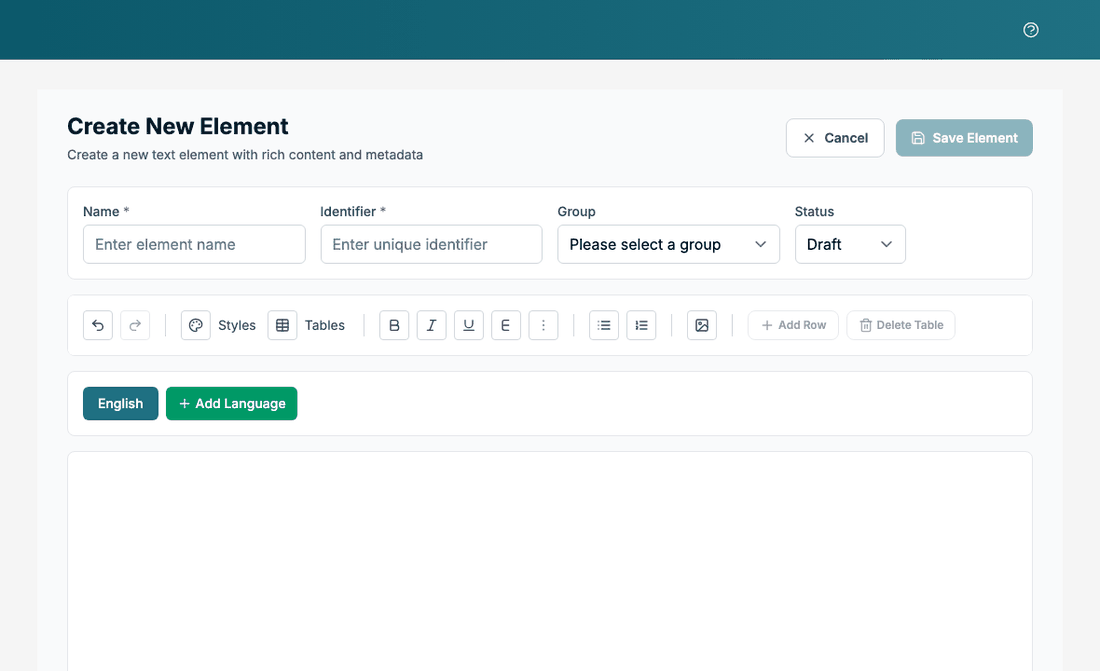
Task: Toggle italic formatting
Action: click(x=431, y=325)
